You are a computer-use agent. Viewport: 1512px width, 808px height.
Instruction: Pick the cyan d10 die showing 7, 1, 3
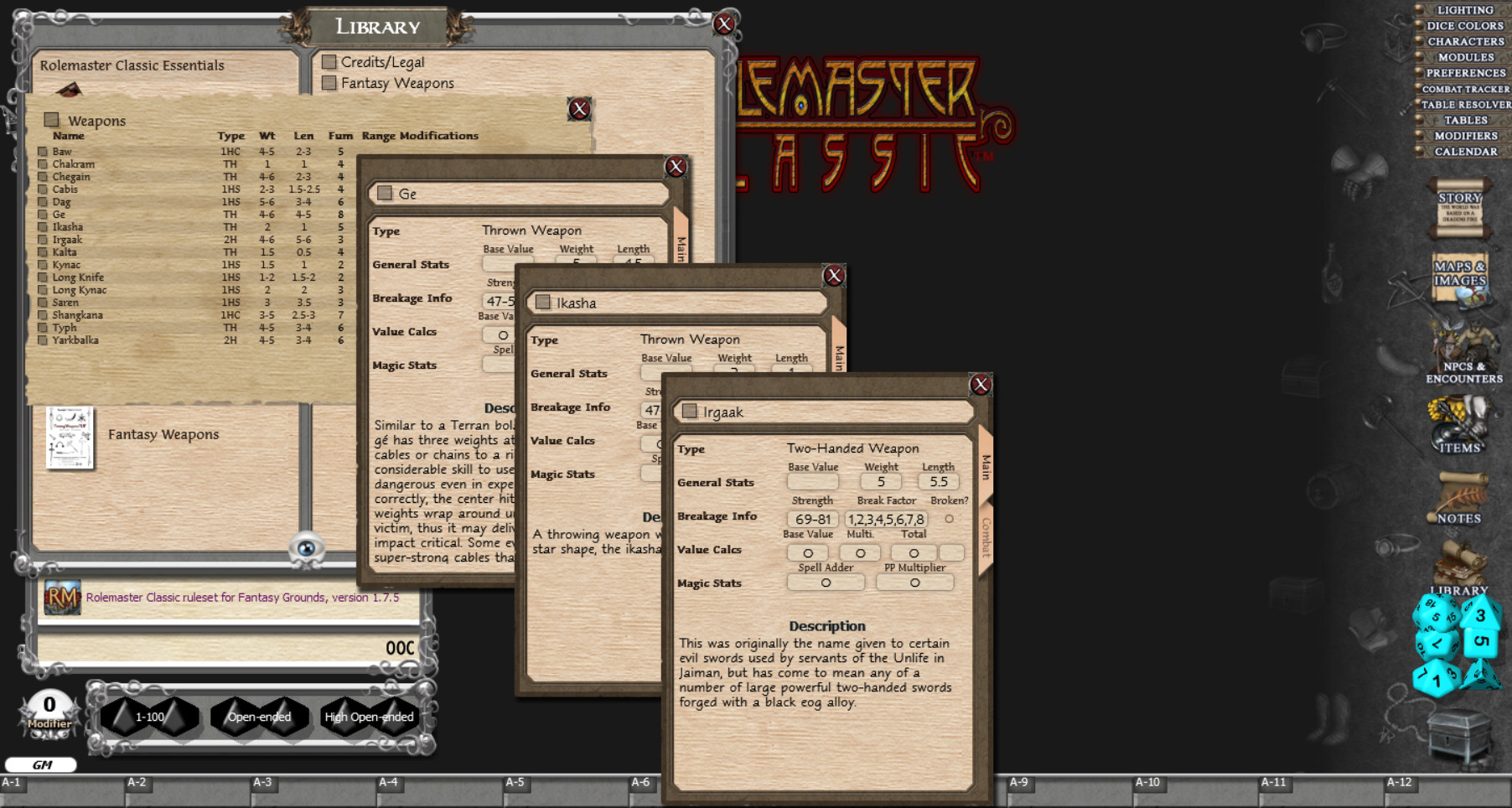tap(1435, 678)
